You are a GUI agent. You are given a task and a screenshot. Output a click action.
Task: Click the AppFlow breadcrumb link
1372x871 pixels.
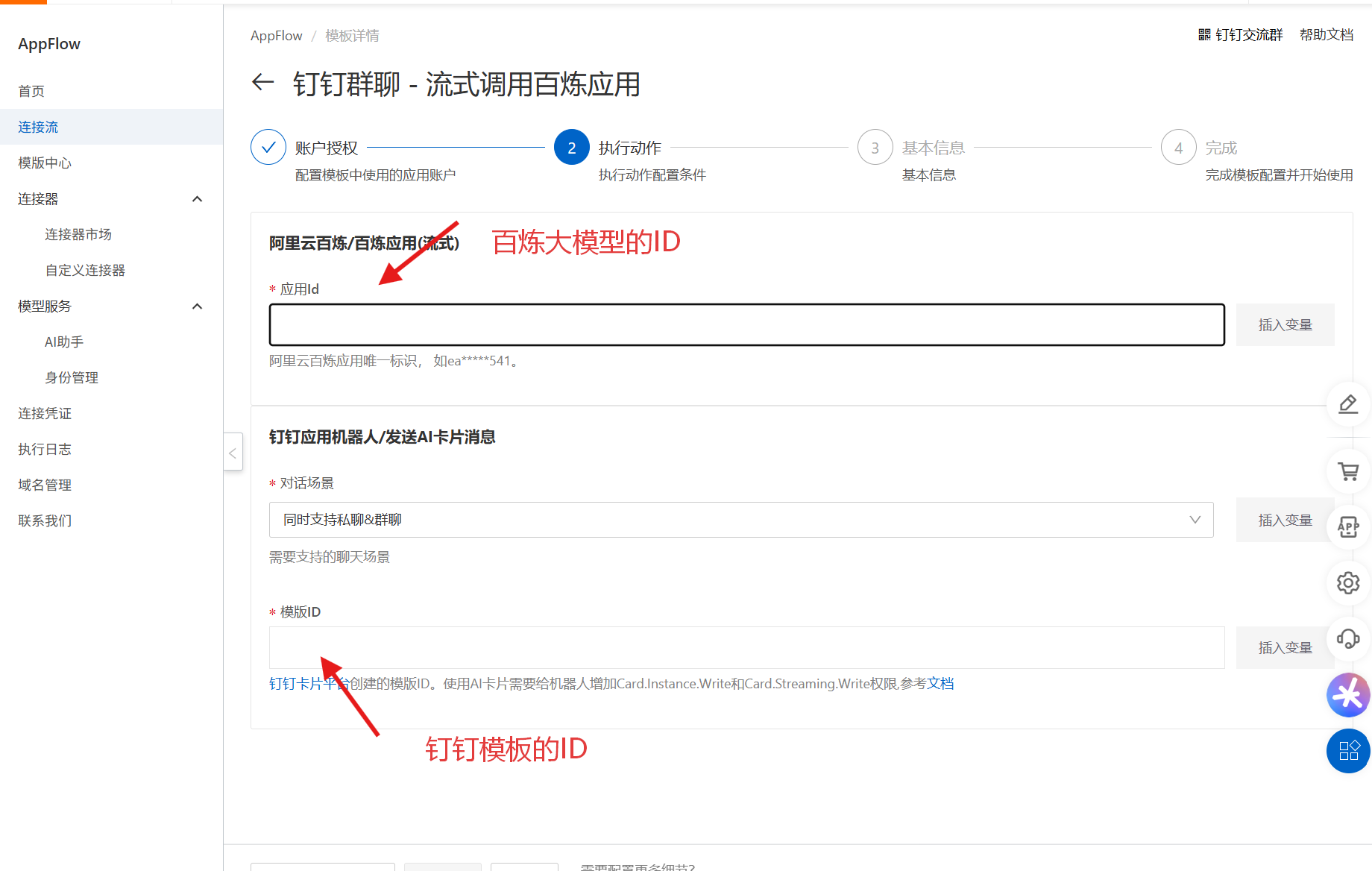tap(277, 36)
